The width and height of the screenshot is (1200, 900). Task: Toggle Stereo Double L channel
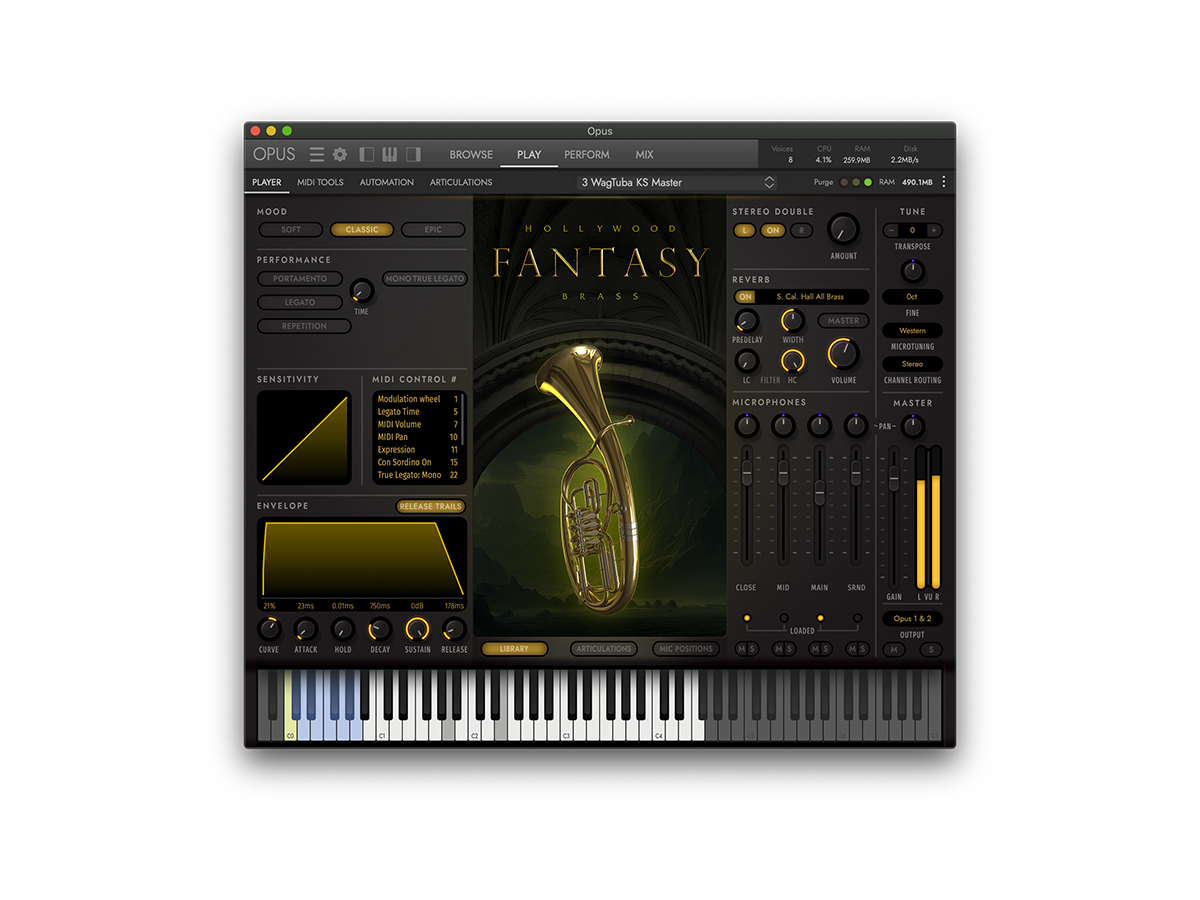[745, 231]
